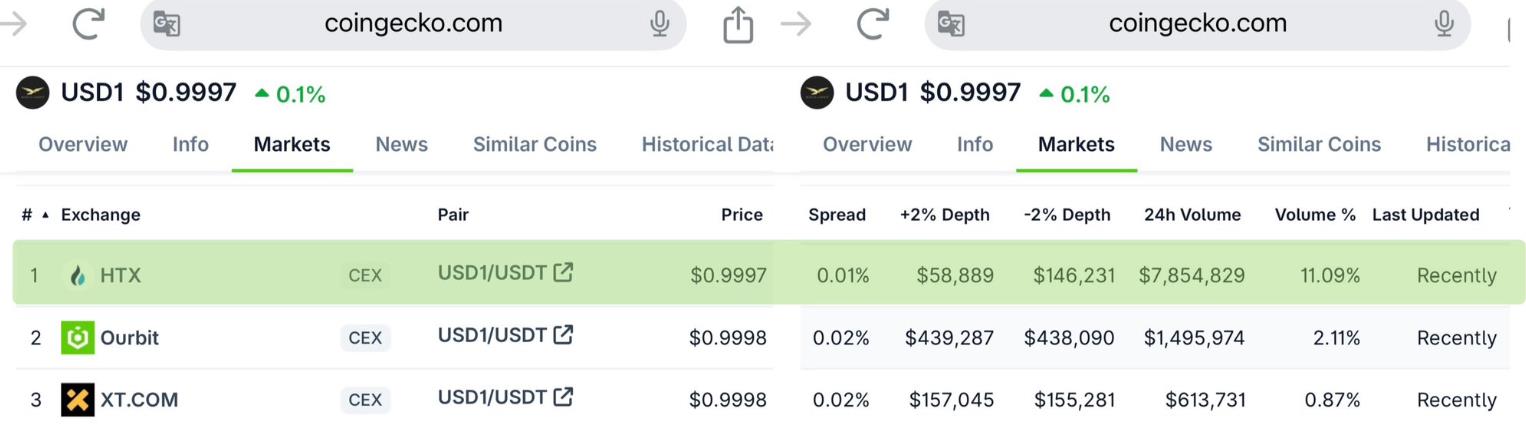Viewport: 1526px width, 427px height.
Task: Sort markets by Spread column header
Action: (837, 215)
